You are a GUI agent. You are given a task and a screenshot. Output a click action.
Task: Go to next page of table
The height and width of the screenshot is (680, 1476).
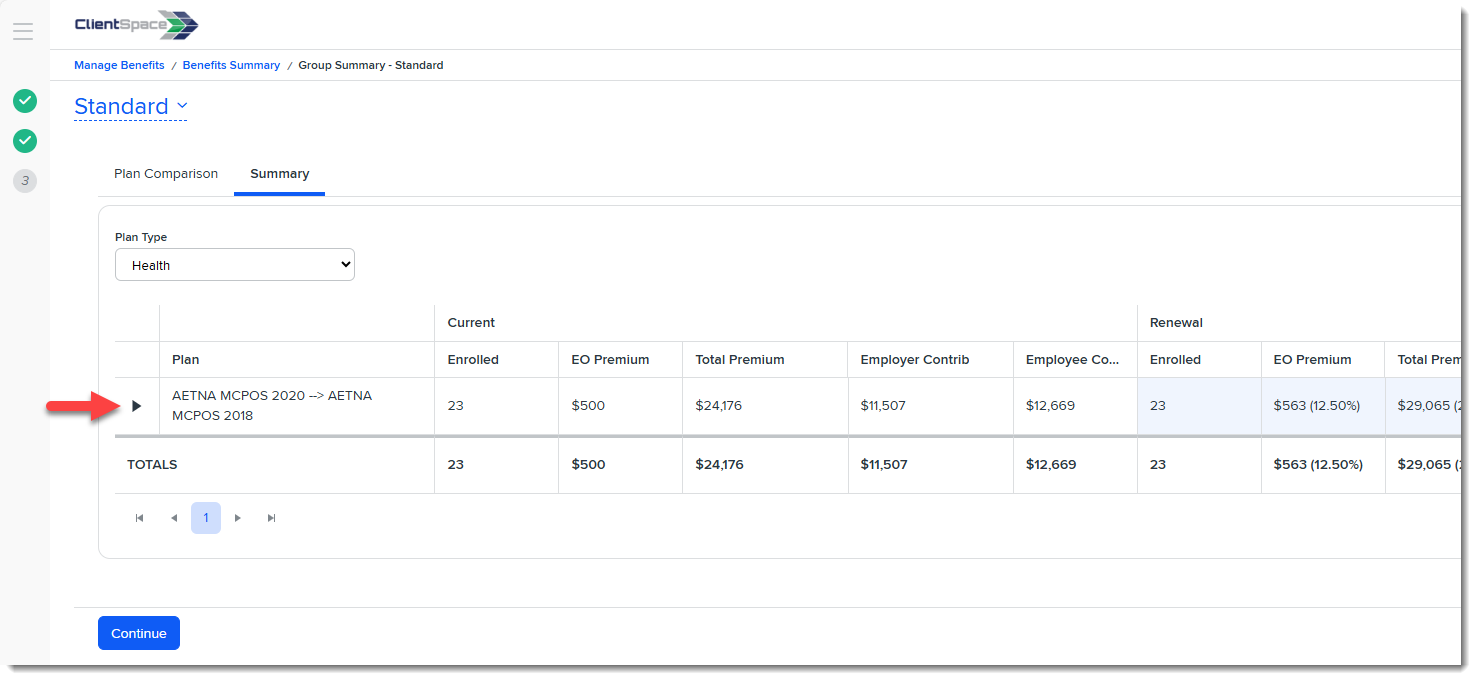238,518
